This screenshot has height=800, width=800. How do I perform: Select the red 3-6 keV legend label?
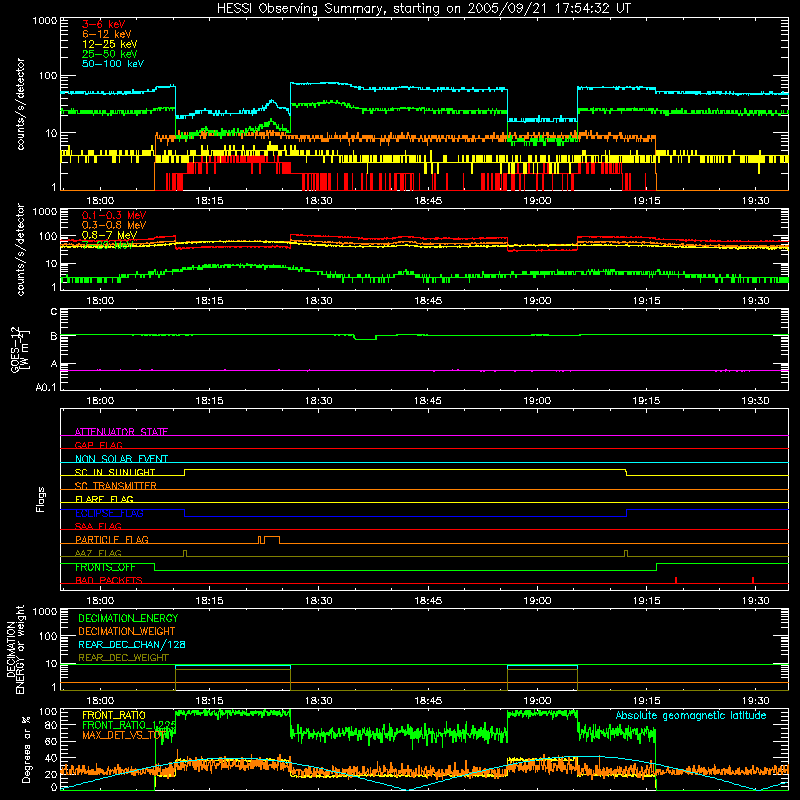[104, 24]
